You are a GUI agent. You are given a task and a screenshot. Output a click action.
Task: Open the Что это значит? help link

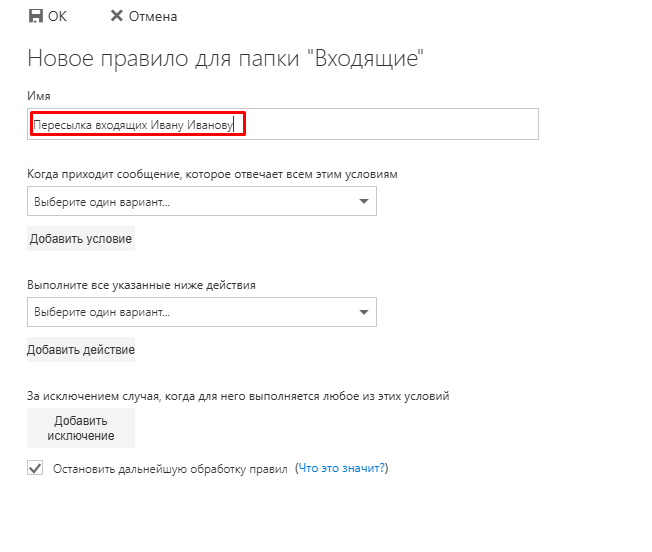tap(342, 468)
